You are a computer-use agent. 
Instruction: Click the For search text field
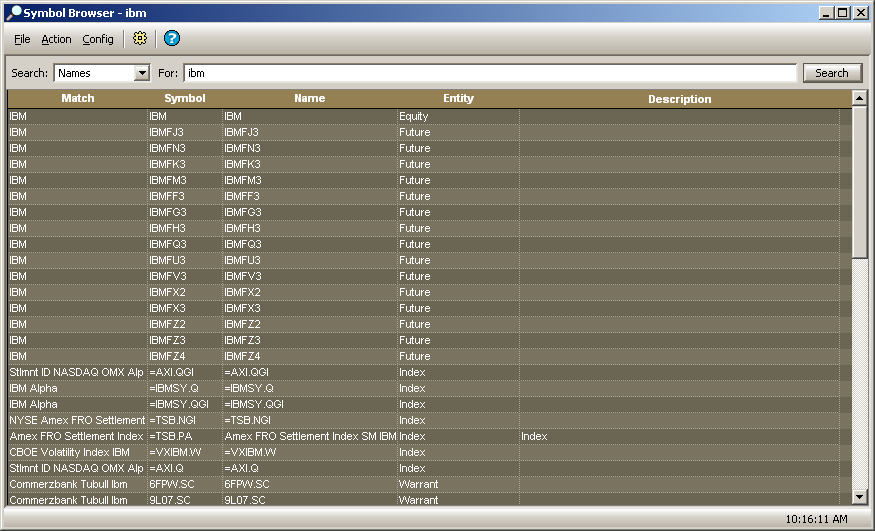point(490,73)
